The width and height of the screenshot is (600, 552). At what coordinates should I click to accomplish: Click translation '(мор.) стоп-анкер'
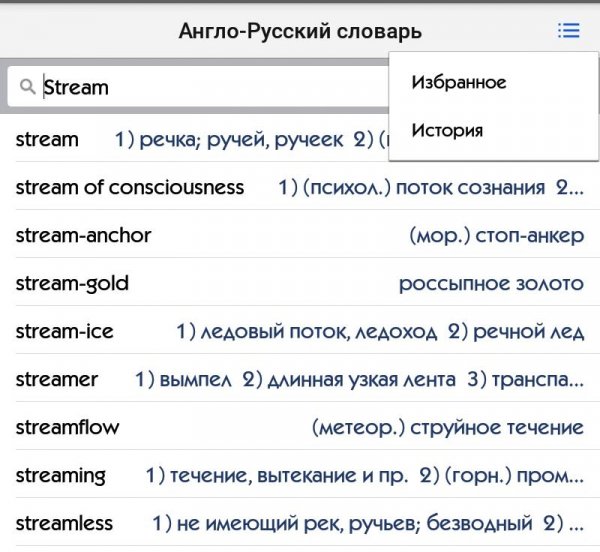pos(497,235)
